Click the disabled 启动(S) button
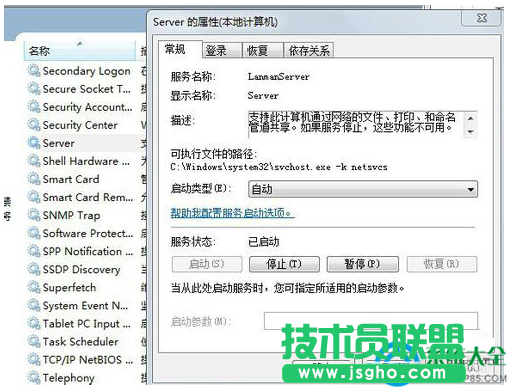 tap(207, 264)
